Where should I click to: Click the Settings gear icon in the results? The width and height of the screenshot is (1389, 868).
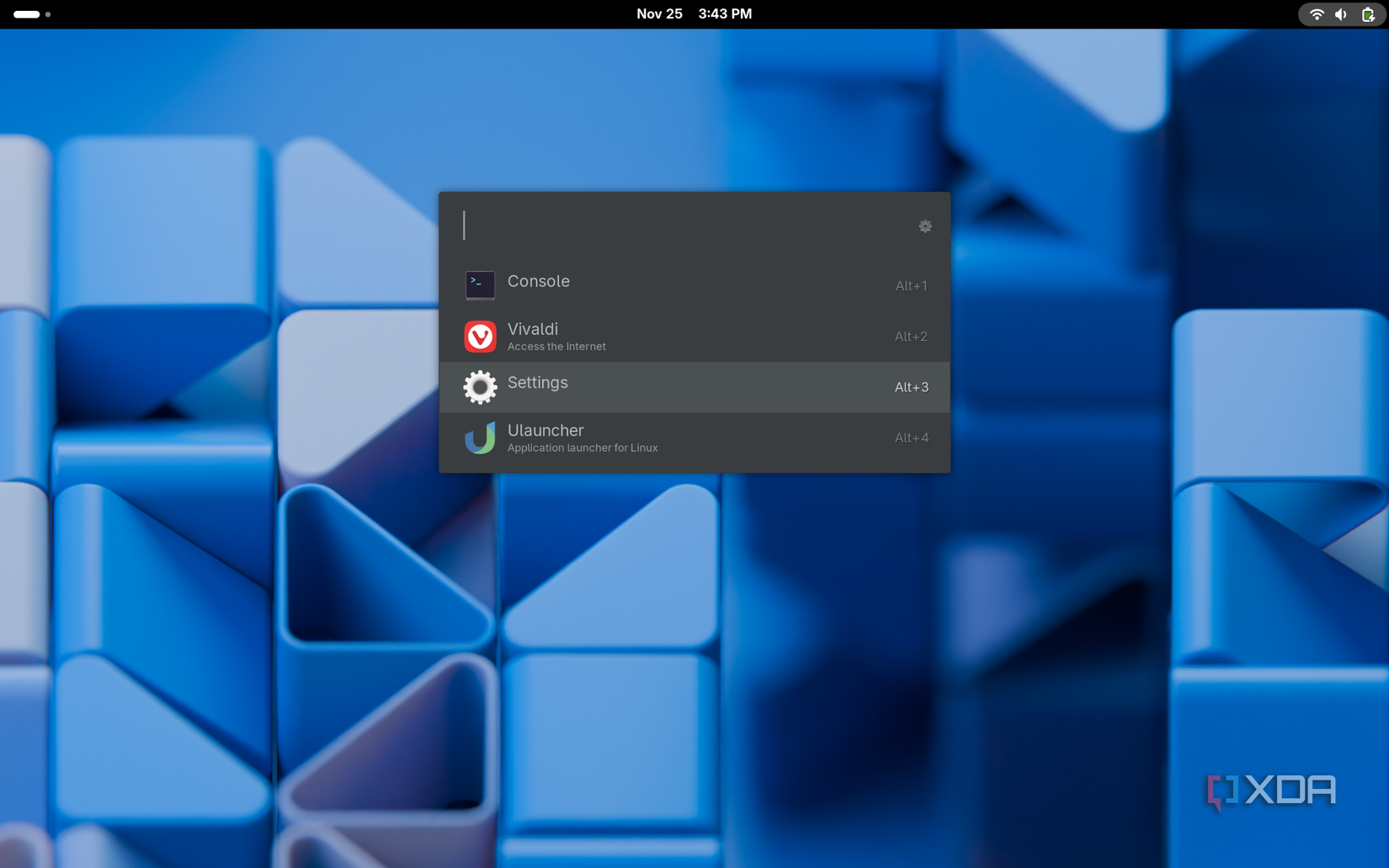[x=478, y=387]
